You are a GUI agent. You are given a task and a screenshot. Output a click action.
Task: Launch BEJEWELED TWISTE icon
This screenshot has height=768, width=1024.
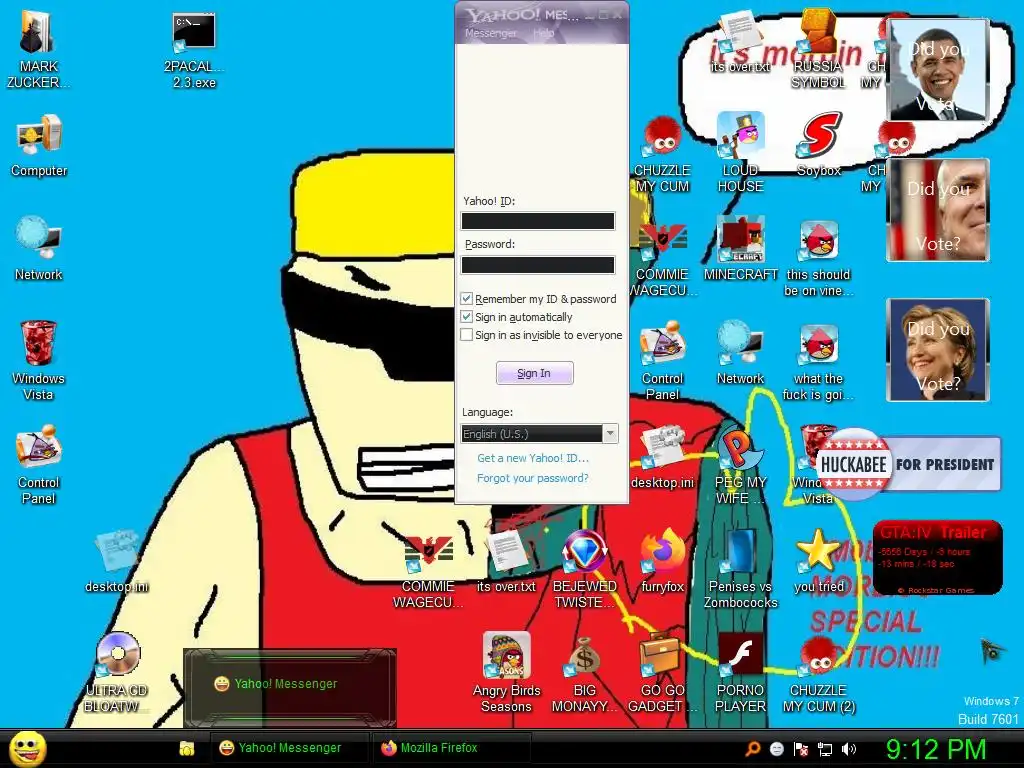[x=584, y=568]
